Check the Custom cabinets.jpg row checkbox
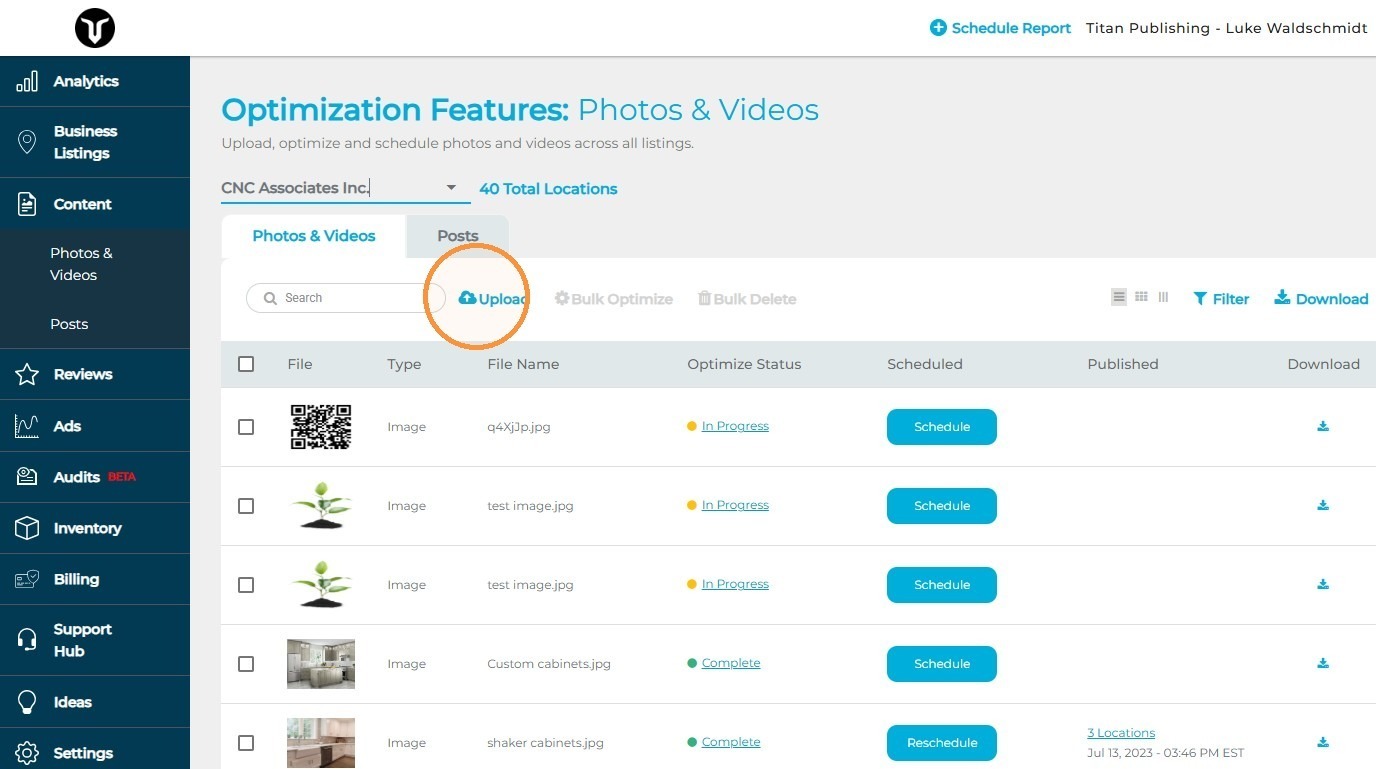This screenshot has width=1376, height=769. [246, 664]
